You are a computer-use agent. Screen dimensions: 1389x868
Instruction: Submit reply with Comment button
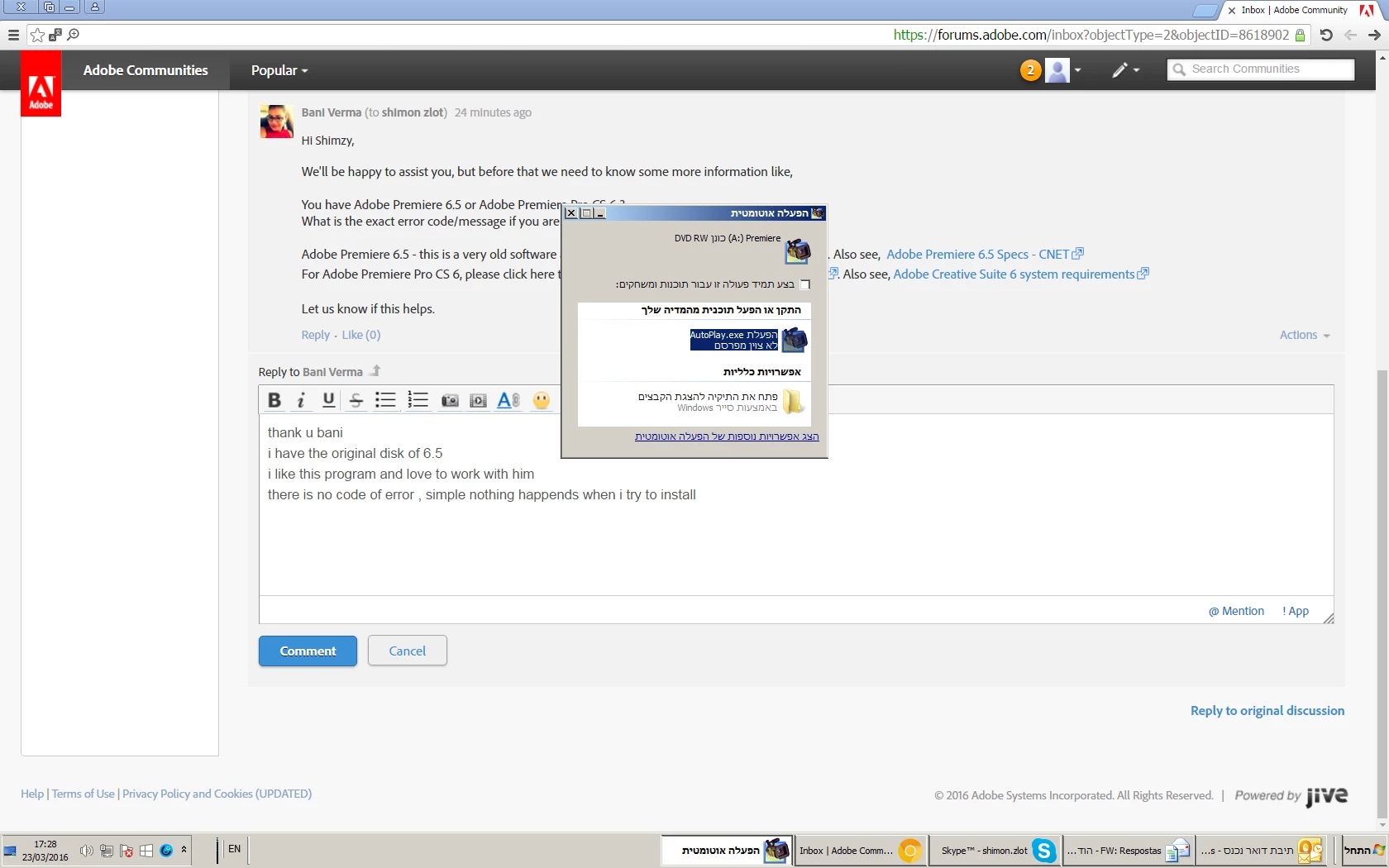coord(308,651)
